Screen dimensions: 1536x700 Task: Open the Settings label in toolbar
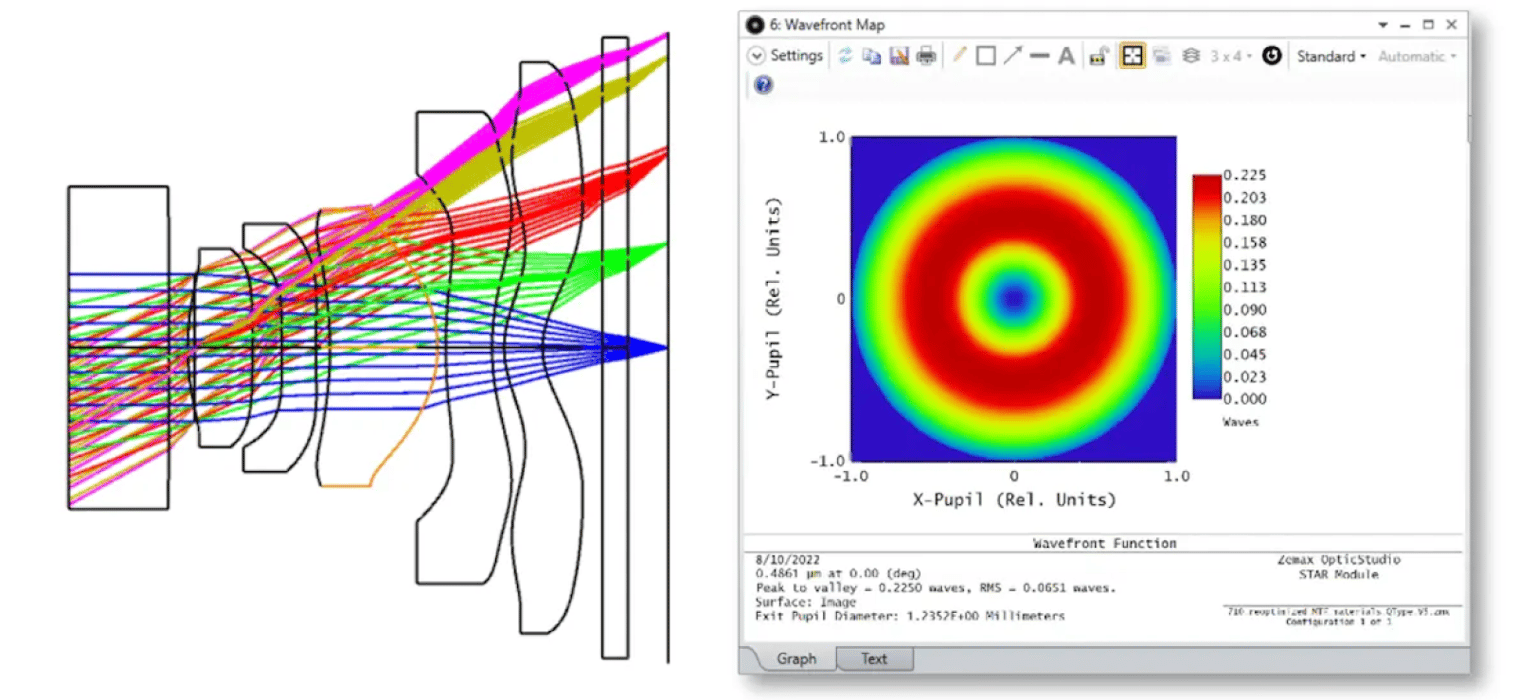797,56
